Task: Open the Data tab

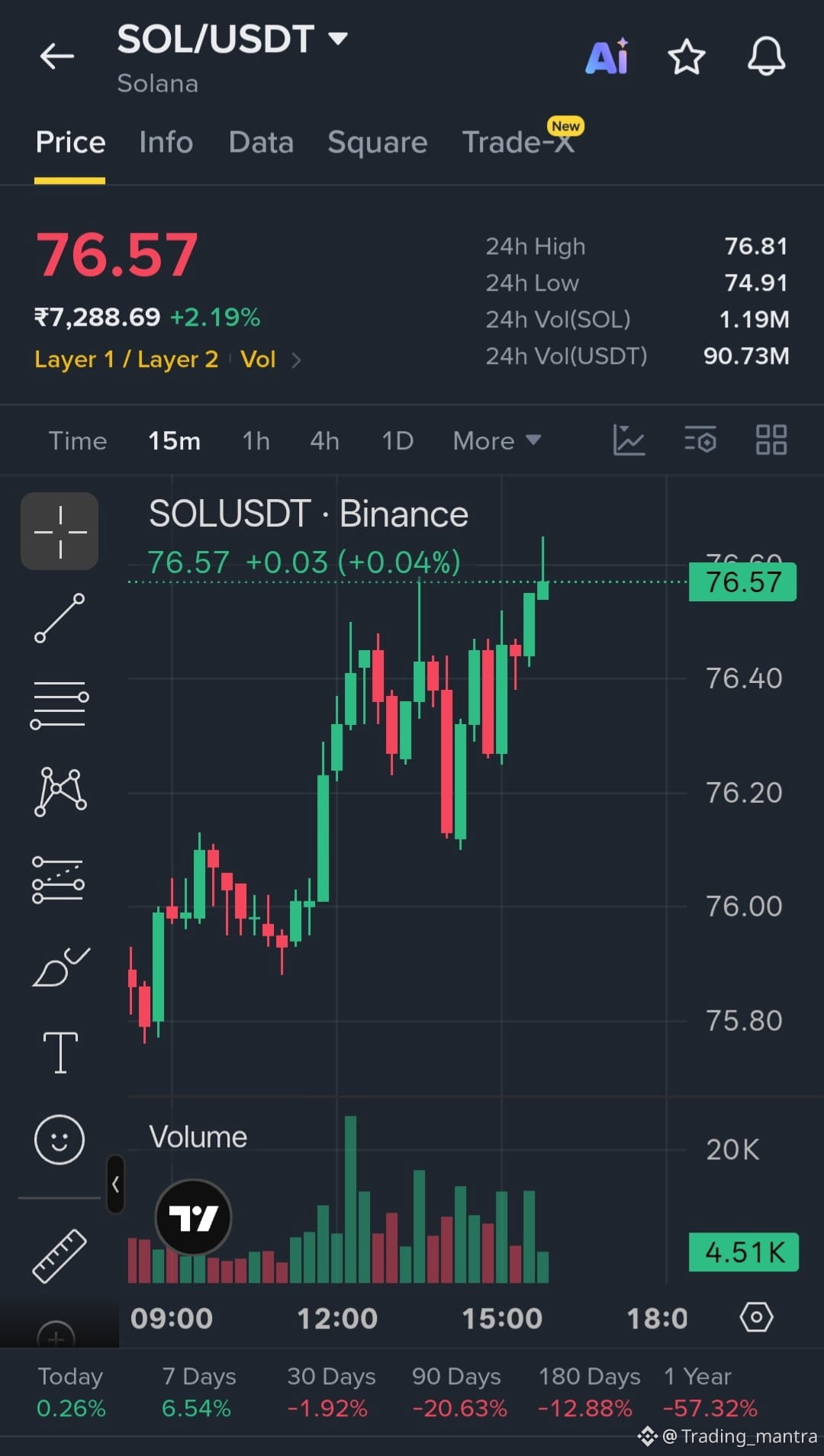Action: coord(261,143)
